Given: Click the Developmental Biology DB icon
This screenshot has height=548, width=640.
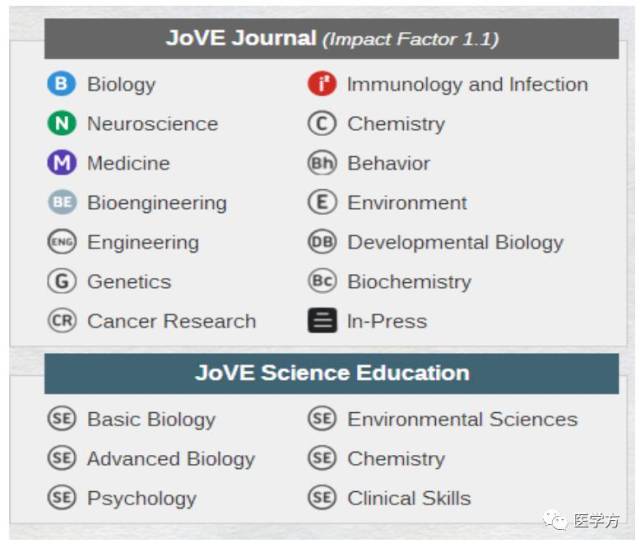Looking at the screenshot, I should pyautogui.click(x=322, y=242).
